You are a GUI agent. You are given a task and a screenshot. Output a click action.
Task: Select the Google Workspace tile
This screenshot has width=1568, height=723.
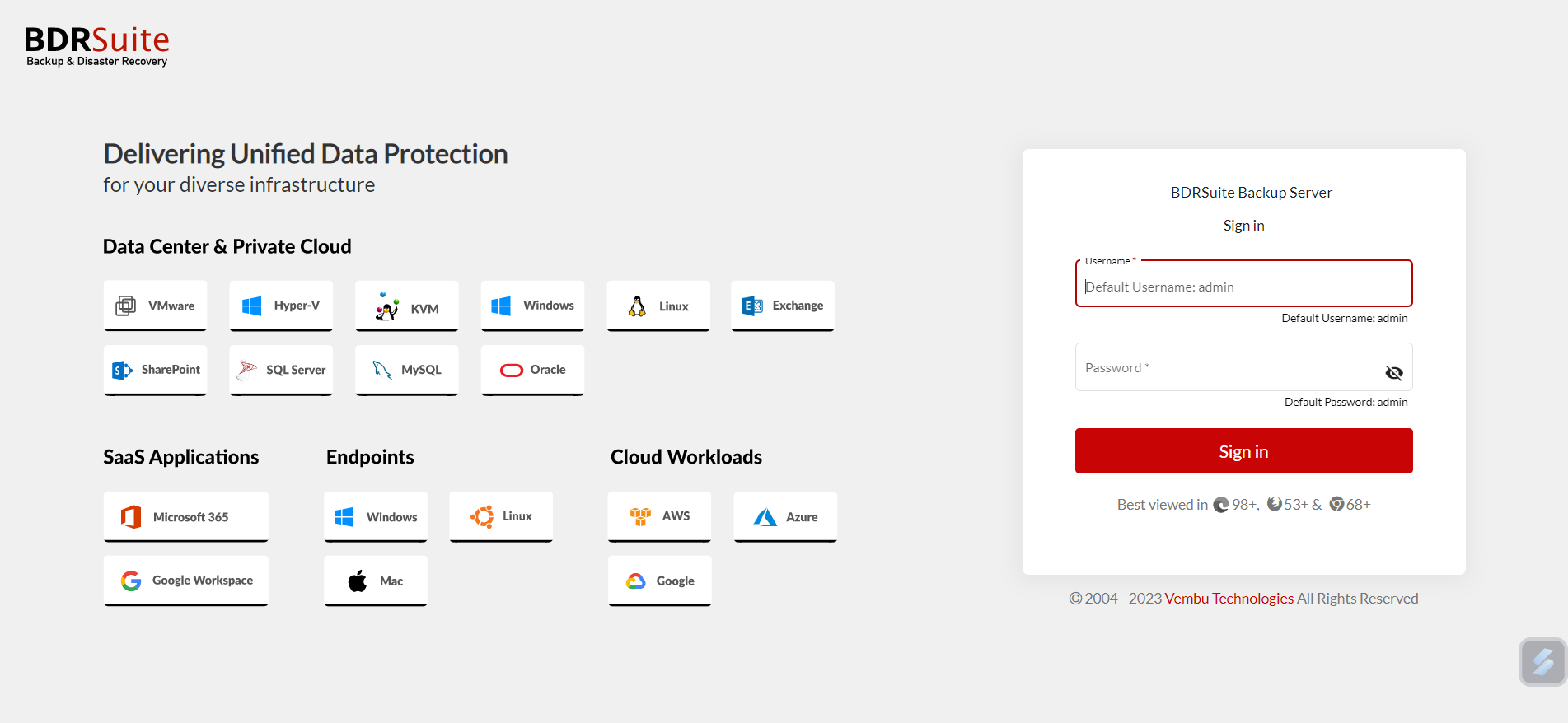point(186,581)
